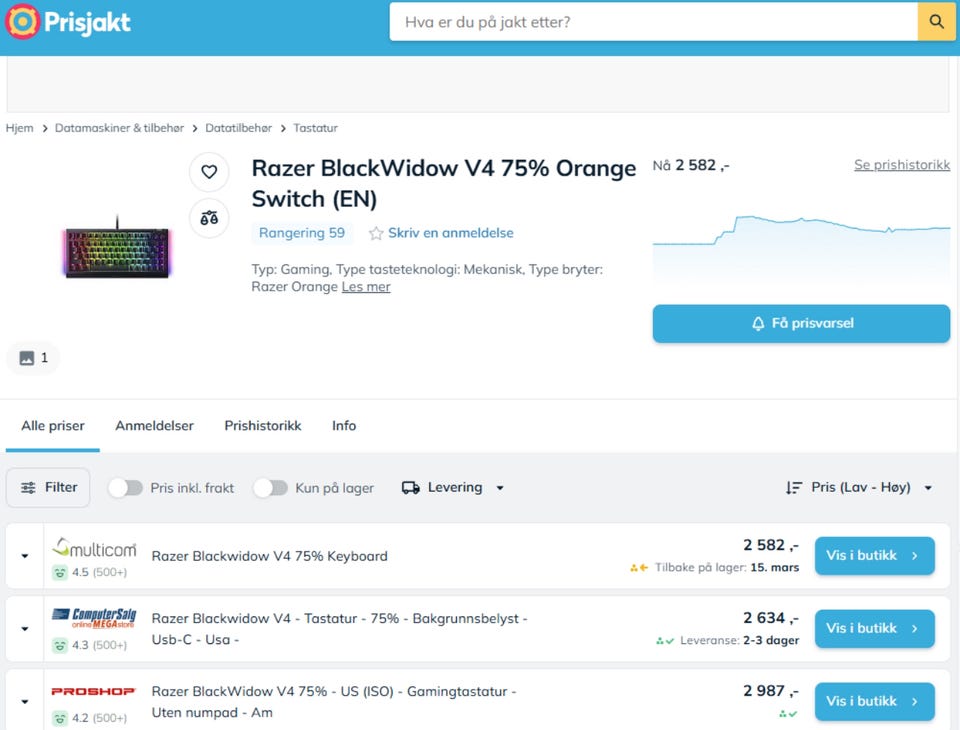Open the Hjem breadcrumb
The width and height of the screenshot is (960, 730).
(x=20, y=128)
